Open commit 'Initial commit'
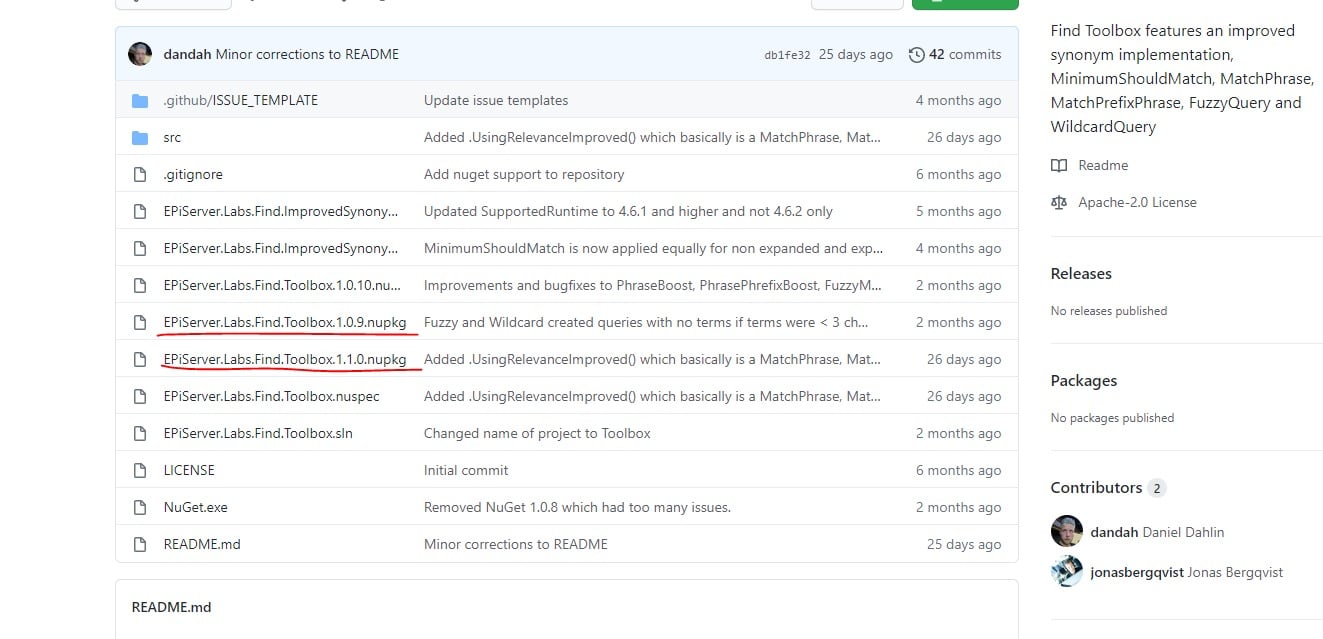1323x639 pixels. (x=466, y=470)
